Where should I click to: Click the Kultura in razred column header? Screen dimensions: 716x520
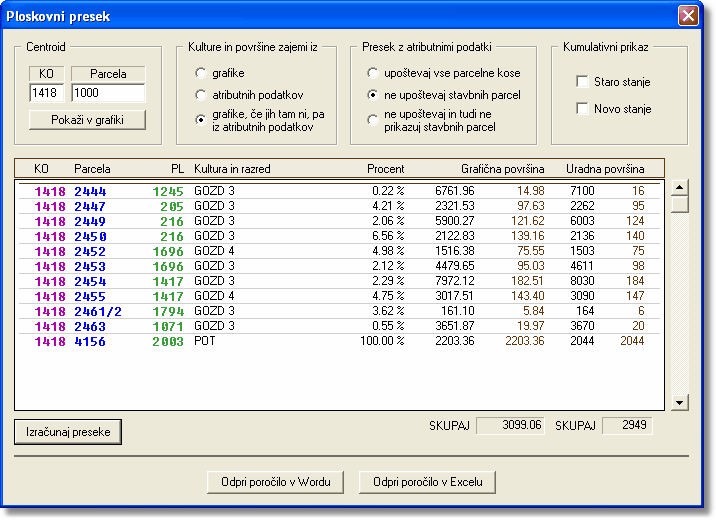pyautogui.click(x=232, y=168)
